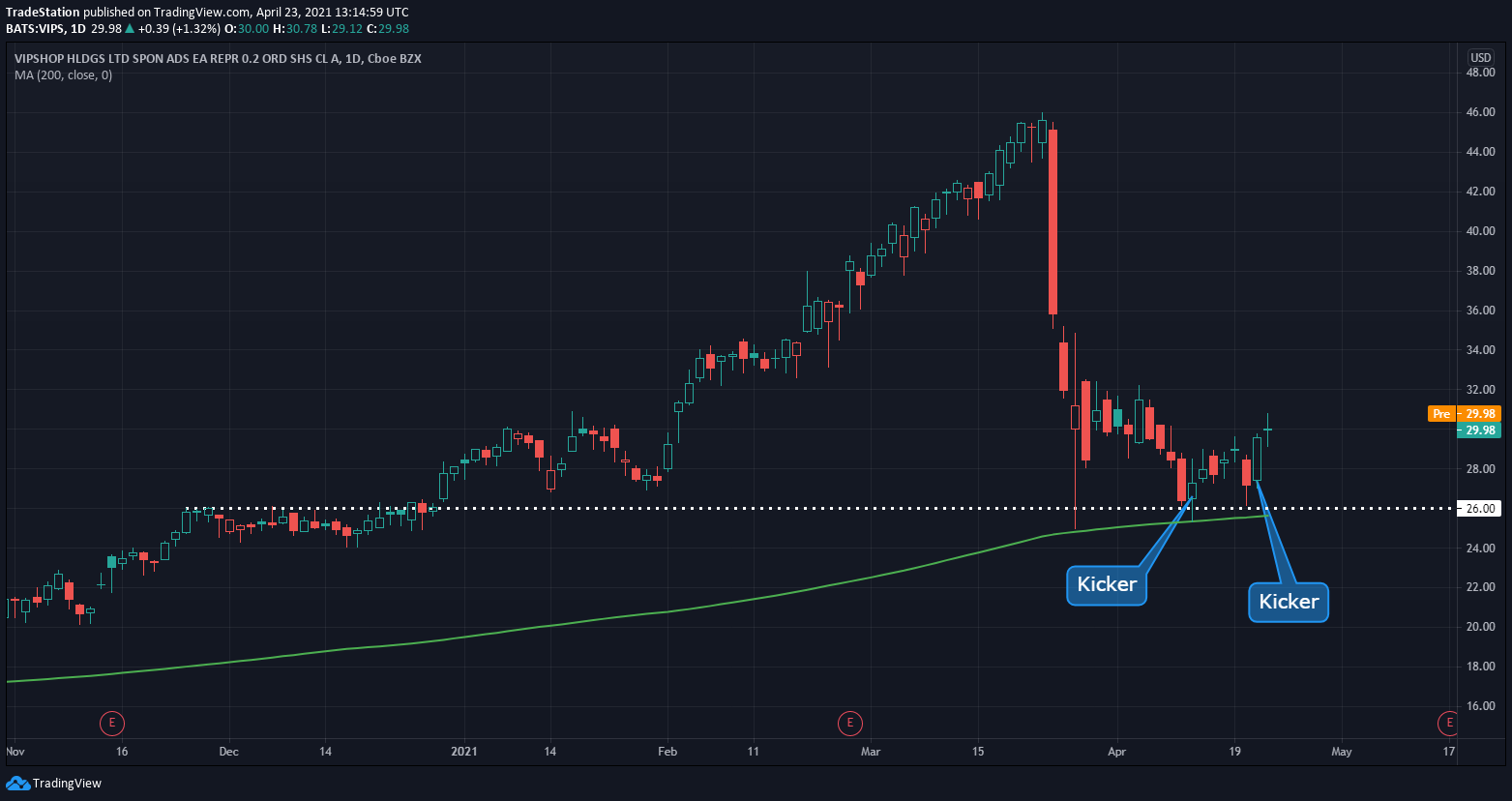Click the 16.00 price axis label

pos(1480,706)
